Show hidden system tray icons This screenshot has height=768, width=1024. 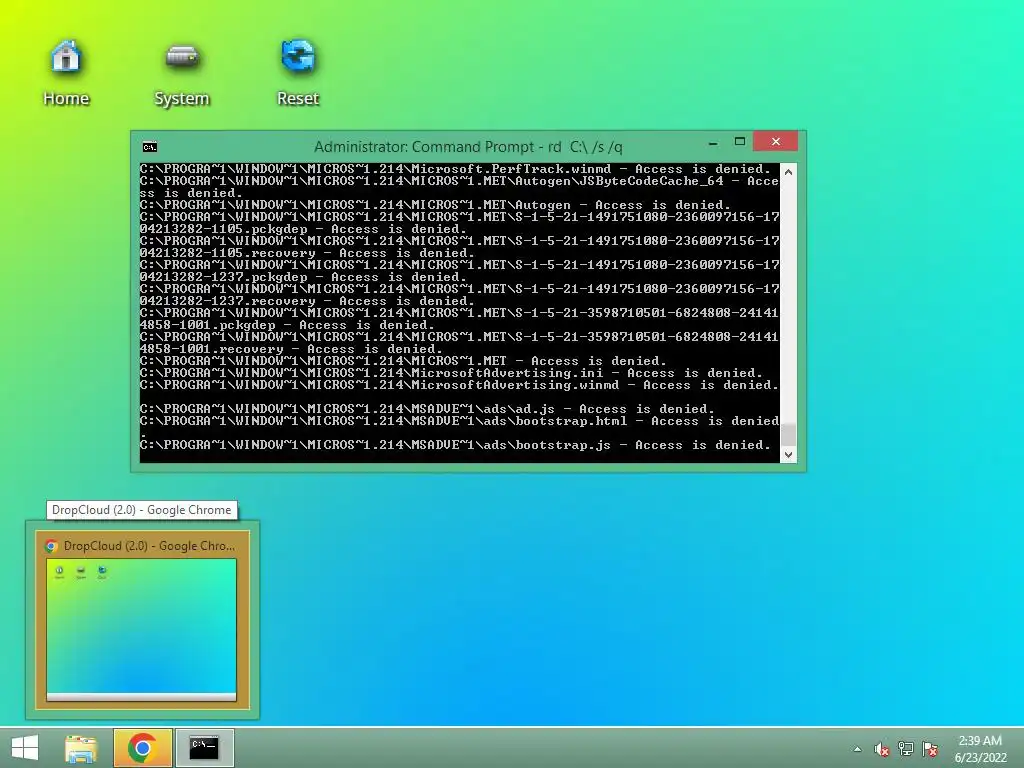click(857, 749)
